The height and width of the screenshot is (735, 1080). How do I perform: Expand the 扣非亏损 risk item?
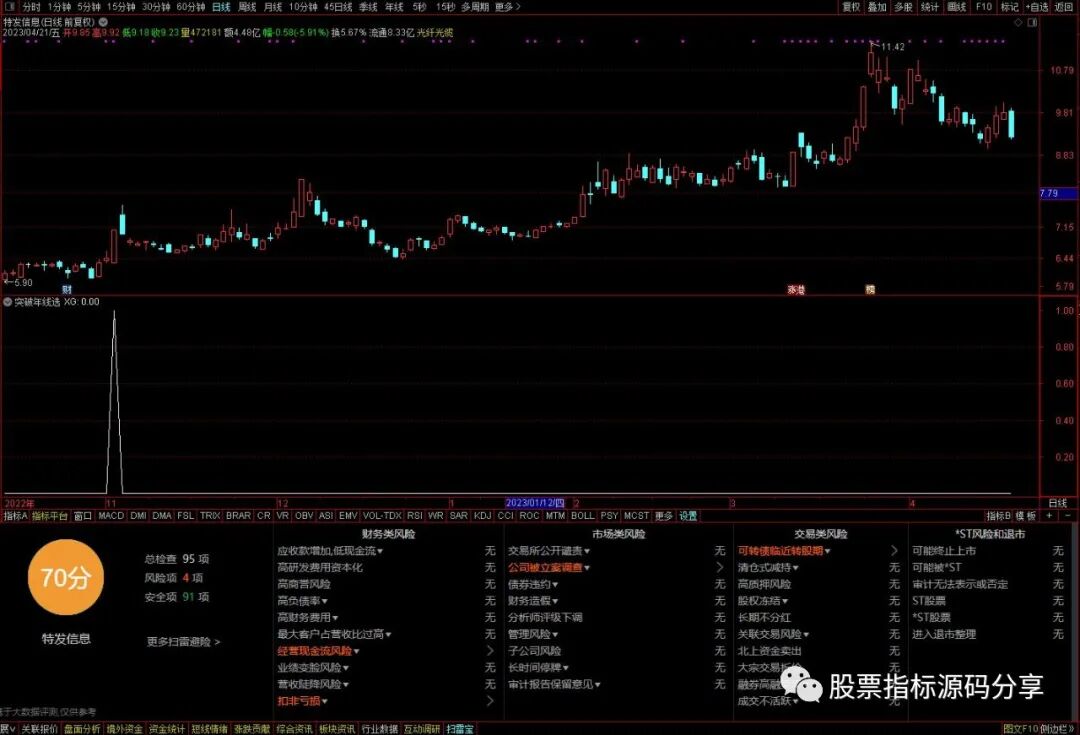pyautogui.click(x=302, y=701)
